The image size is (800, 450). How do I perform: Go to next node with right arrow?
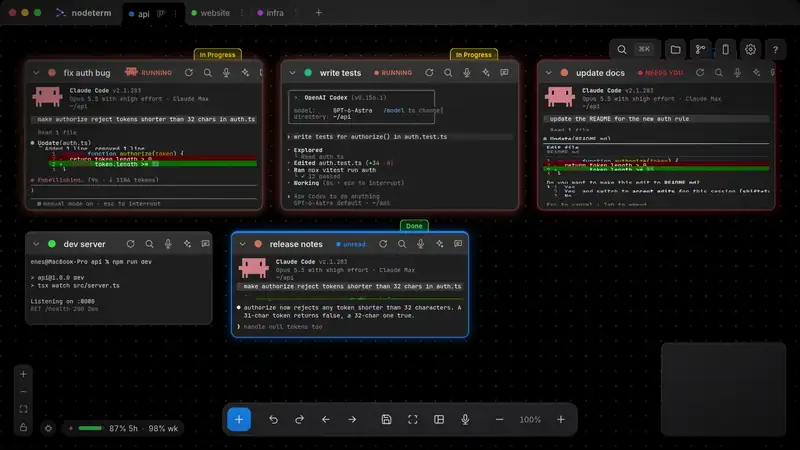click(352, 419)
